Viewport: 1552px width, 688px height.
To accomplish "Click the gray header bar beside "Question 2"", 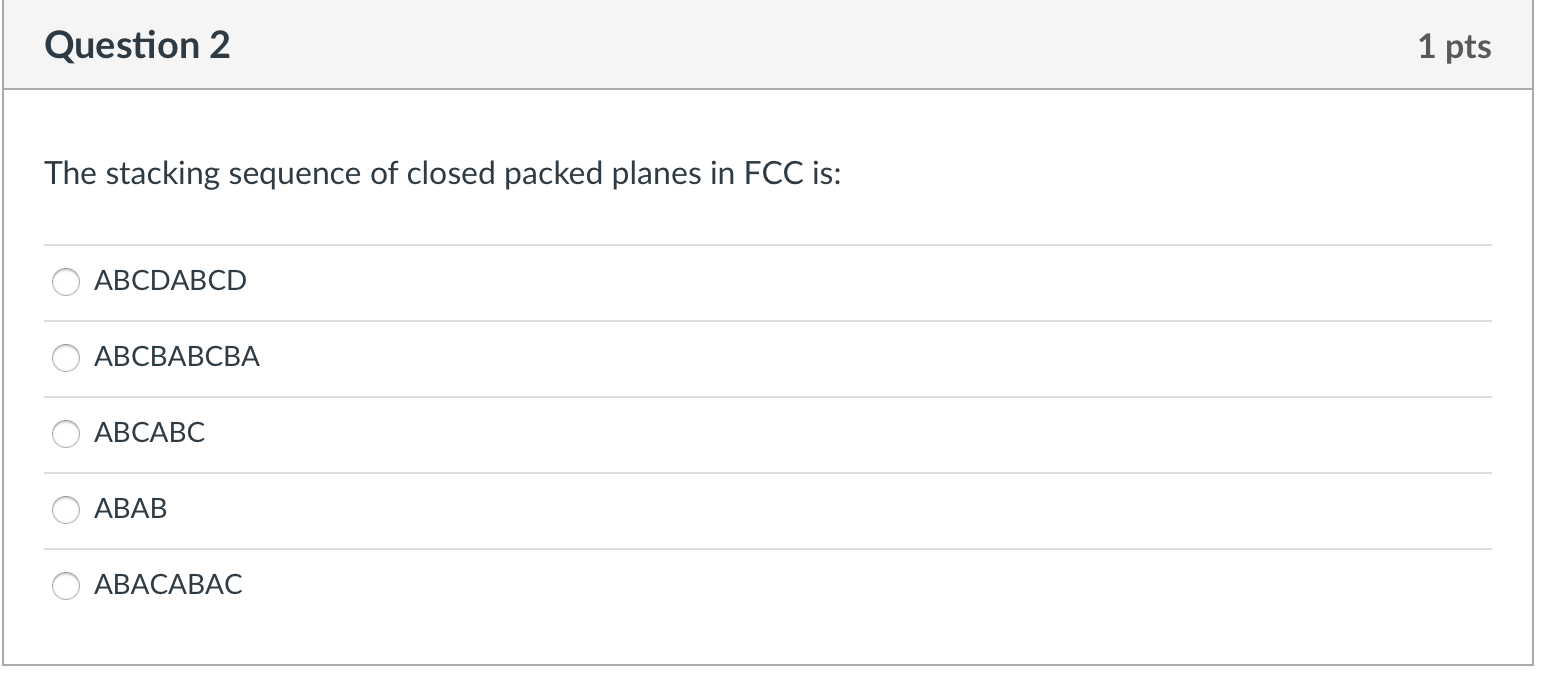I will [x=800, y=46].
